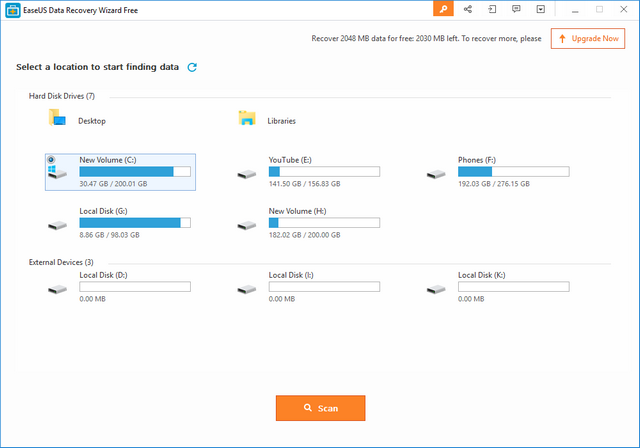Select the Libraries folder icon
The width and height of the screenshot is (640, 448).
pos(247,118)
